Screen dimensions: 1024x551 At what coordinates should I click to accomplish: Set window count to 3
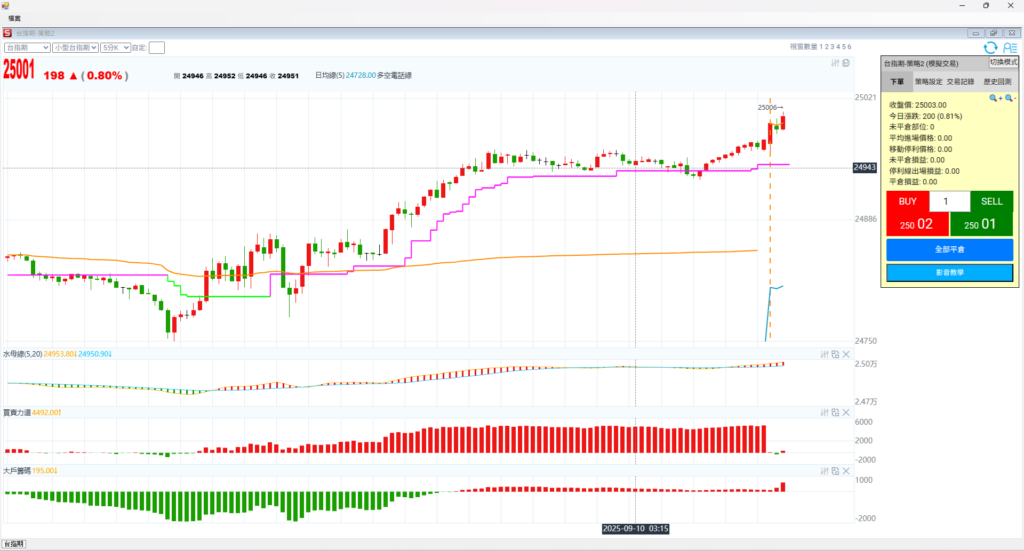click(x=833, y=47)
